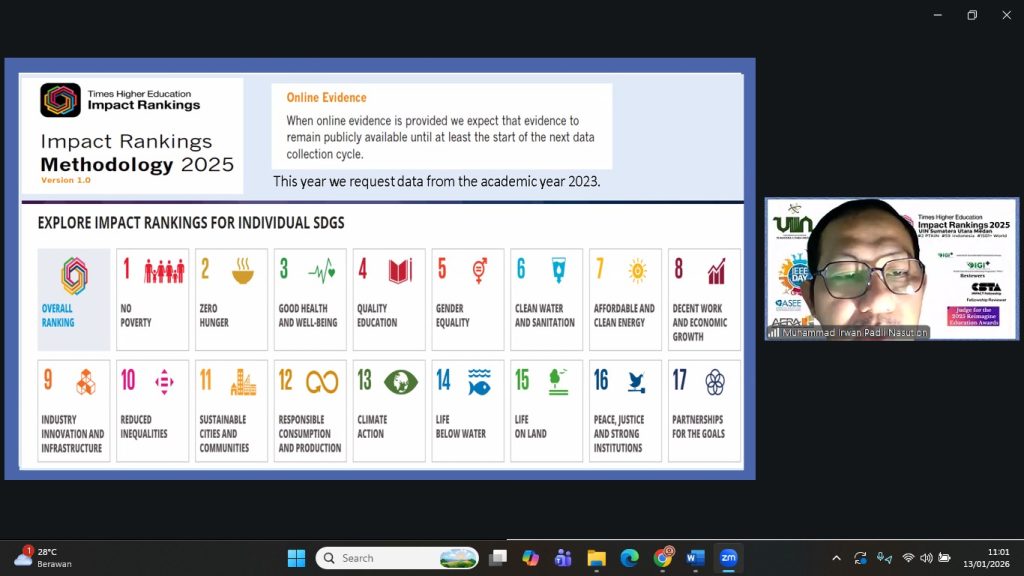1024x576 pixels.
Task: Click the taskbar Search box
Action: (397, 558)
